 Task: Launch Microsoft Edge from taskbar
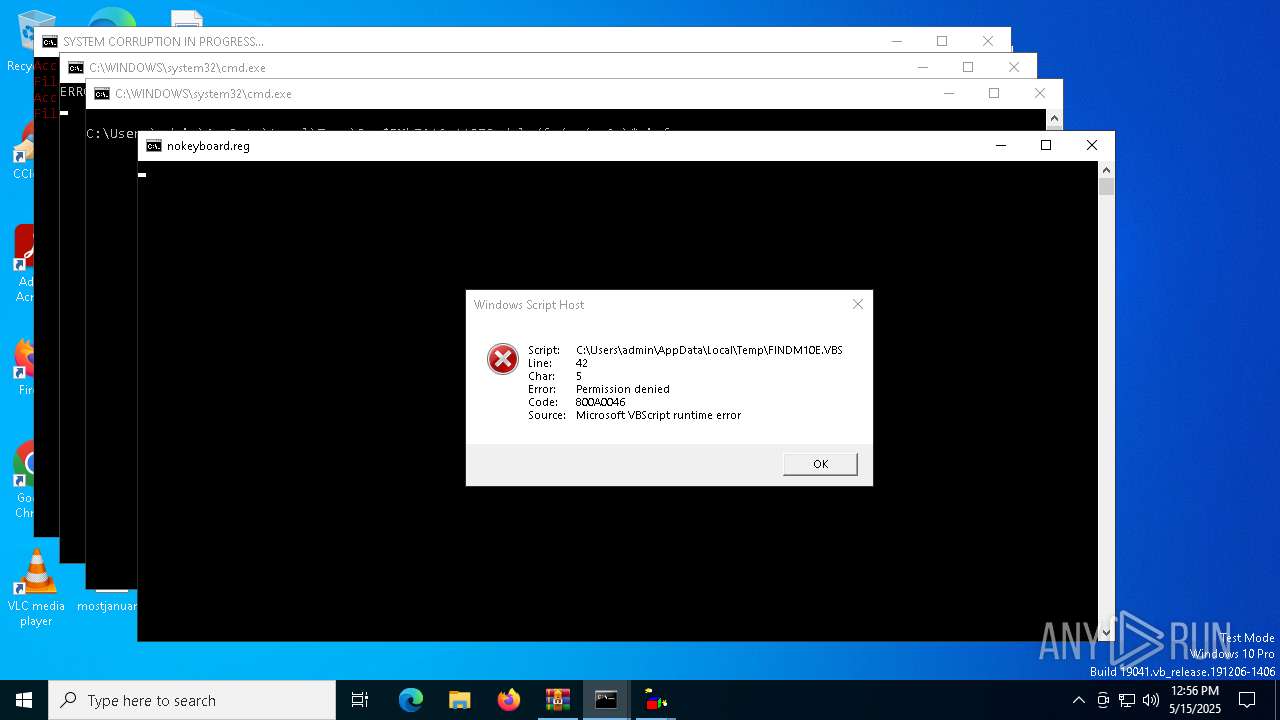tap(411, 700)
